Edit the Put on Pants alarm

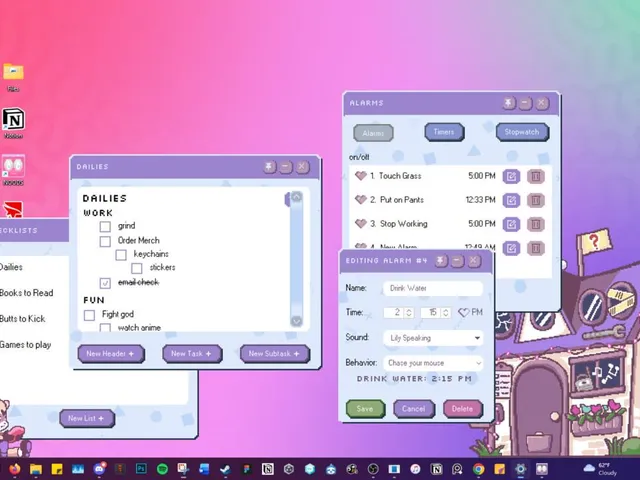pos(511,200)
